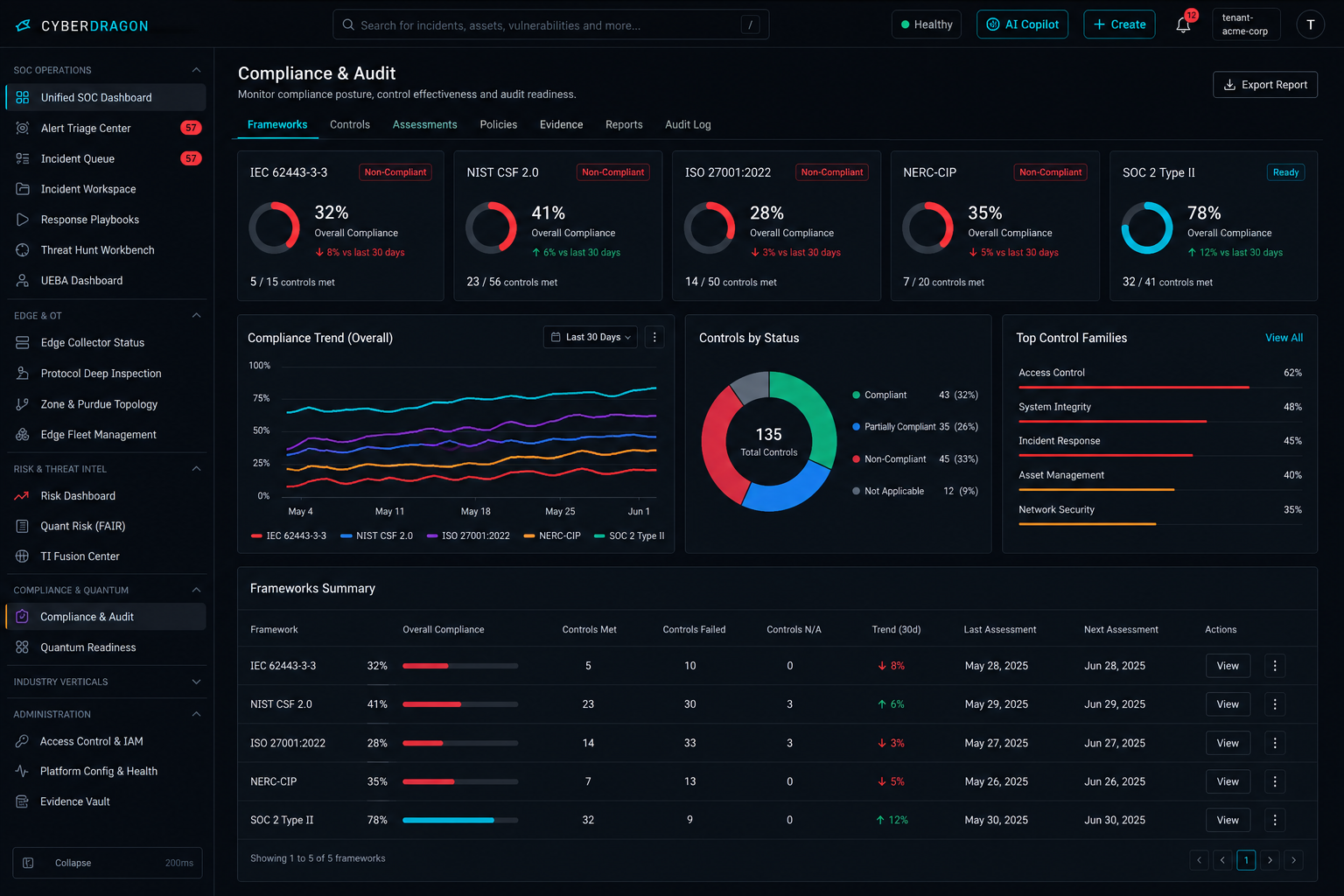Click the Response Playbooks play icon
The width and height of the screenshot is (1344, 896).
click(x=23, y=220)
